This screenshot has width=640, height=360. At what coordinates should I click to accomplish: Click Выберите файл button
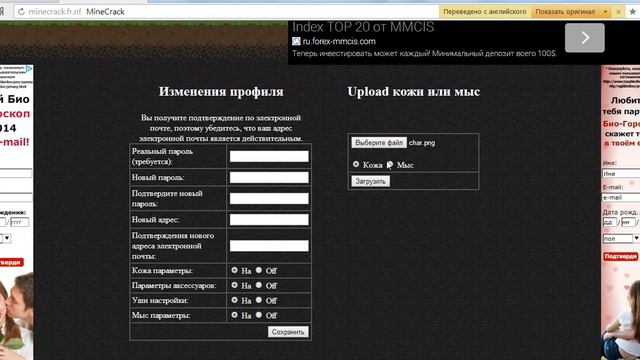(379, 142)
